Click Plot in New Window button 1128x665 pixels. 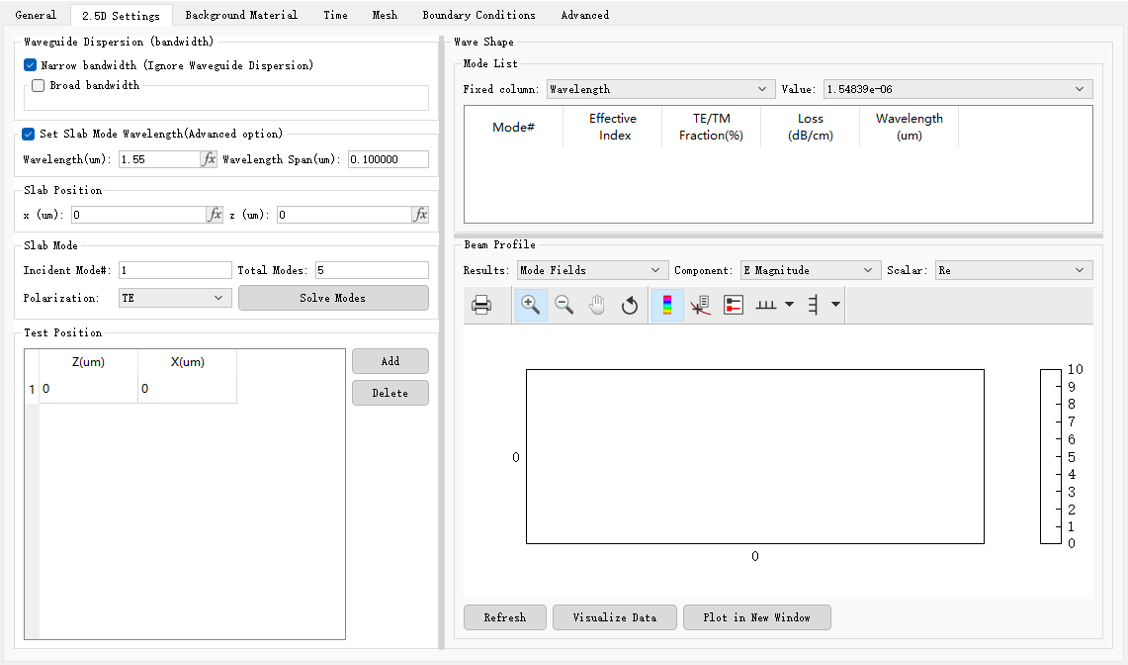(757, 618)
